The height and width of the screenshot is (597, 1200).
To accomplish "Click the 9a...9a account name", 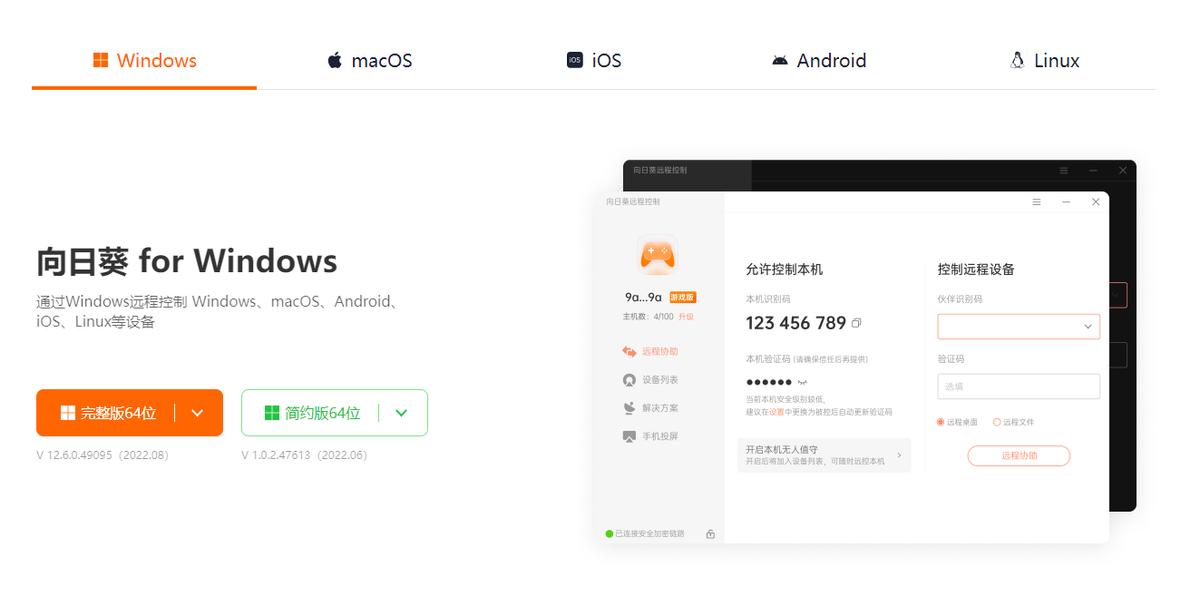I will pyautogui.click(x=644, y=297).
